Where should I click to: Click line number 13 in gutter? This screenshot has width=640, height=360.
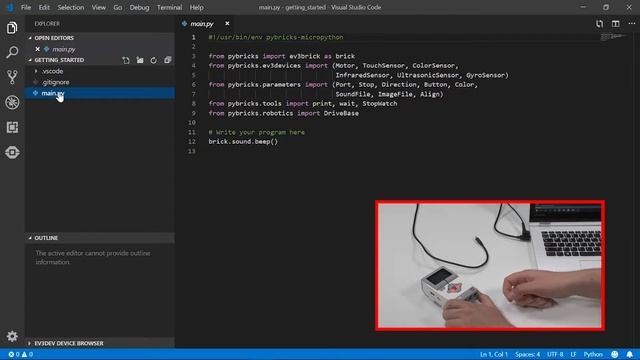[x=192, y=151]
